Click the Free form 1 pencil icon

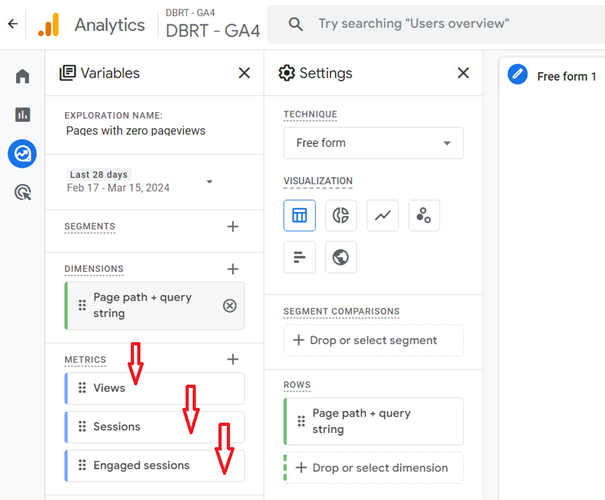click(x=517, y=74)
